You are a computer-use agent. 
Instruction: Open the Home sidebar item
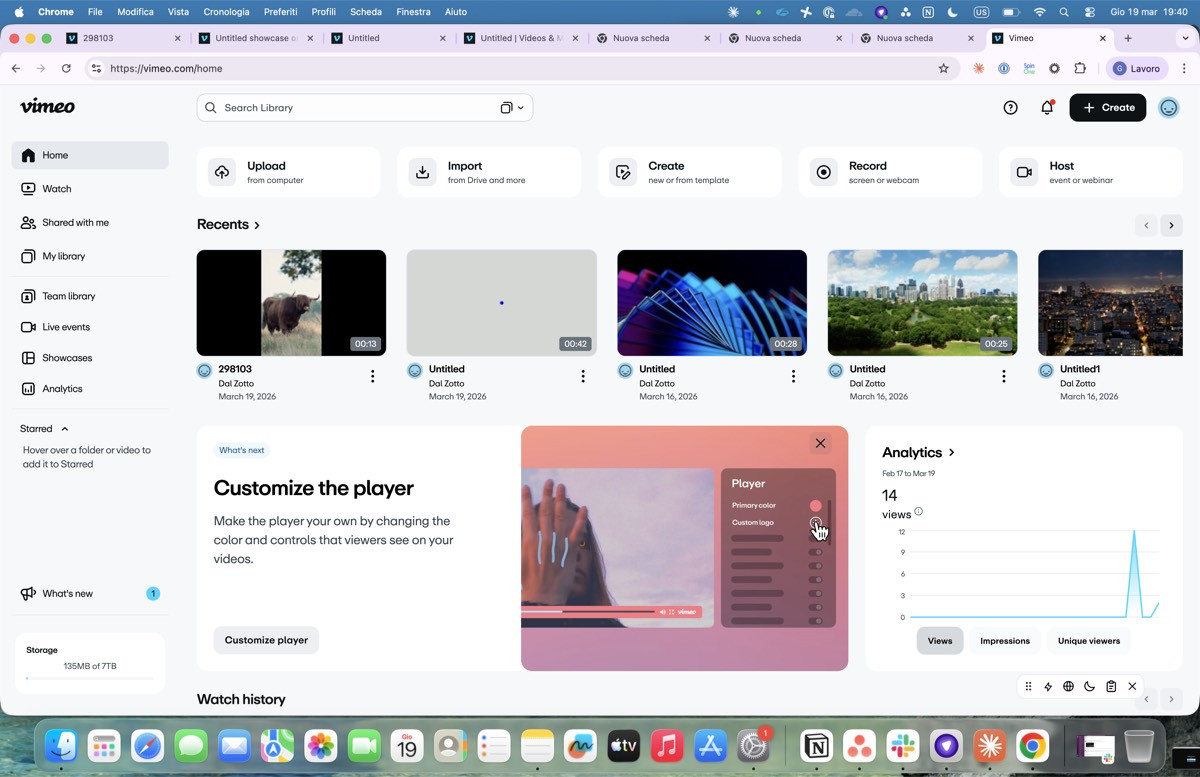coord(90,155)
